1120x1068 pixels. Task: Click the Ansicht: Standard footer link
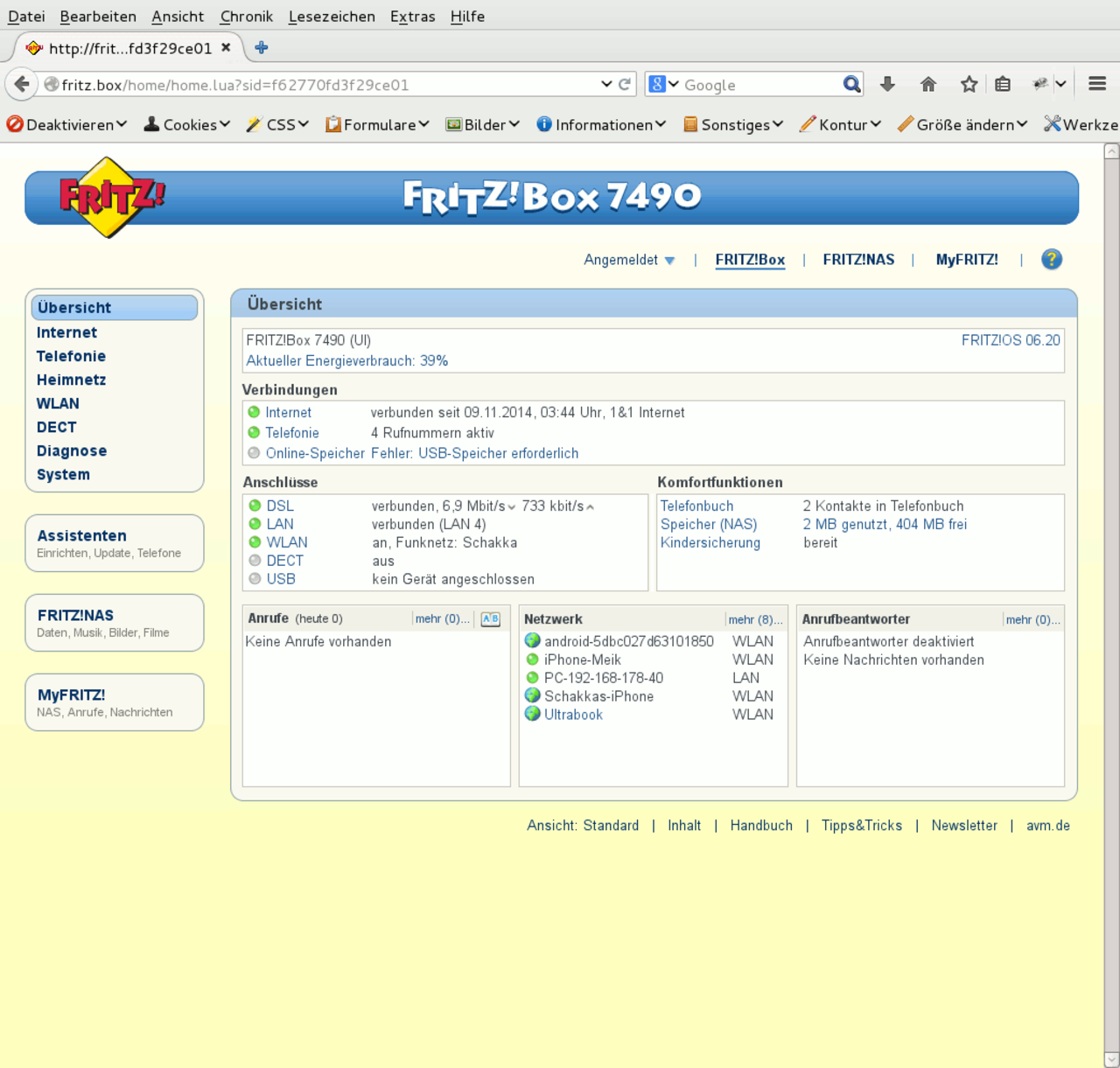coord(583,826)
